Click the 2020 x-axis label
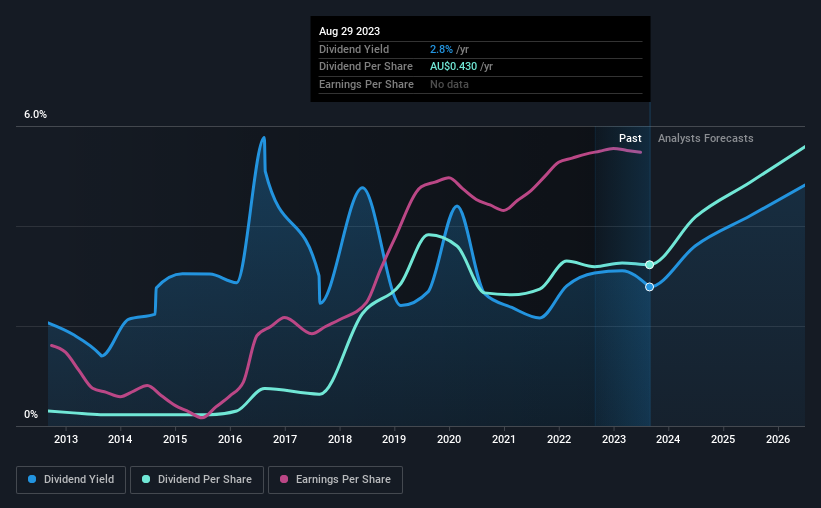The image size is (821, 508). click(449, 439)
